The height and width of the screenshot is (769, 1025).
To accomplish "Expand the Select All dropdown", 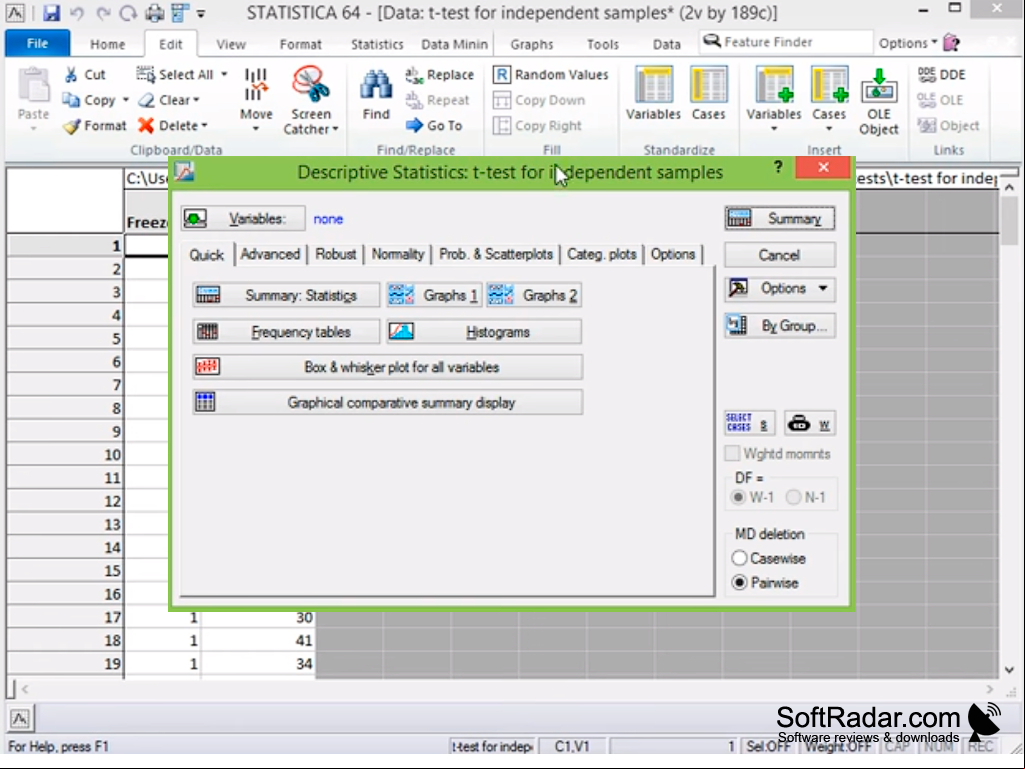I will [224, 75].
